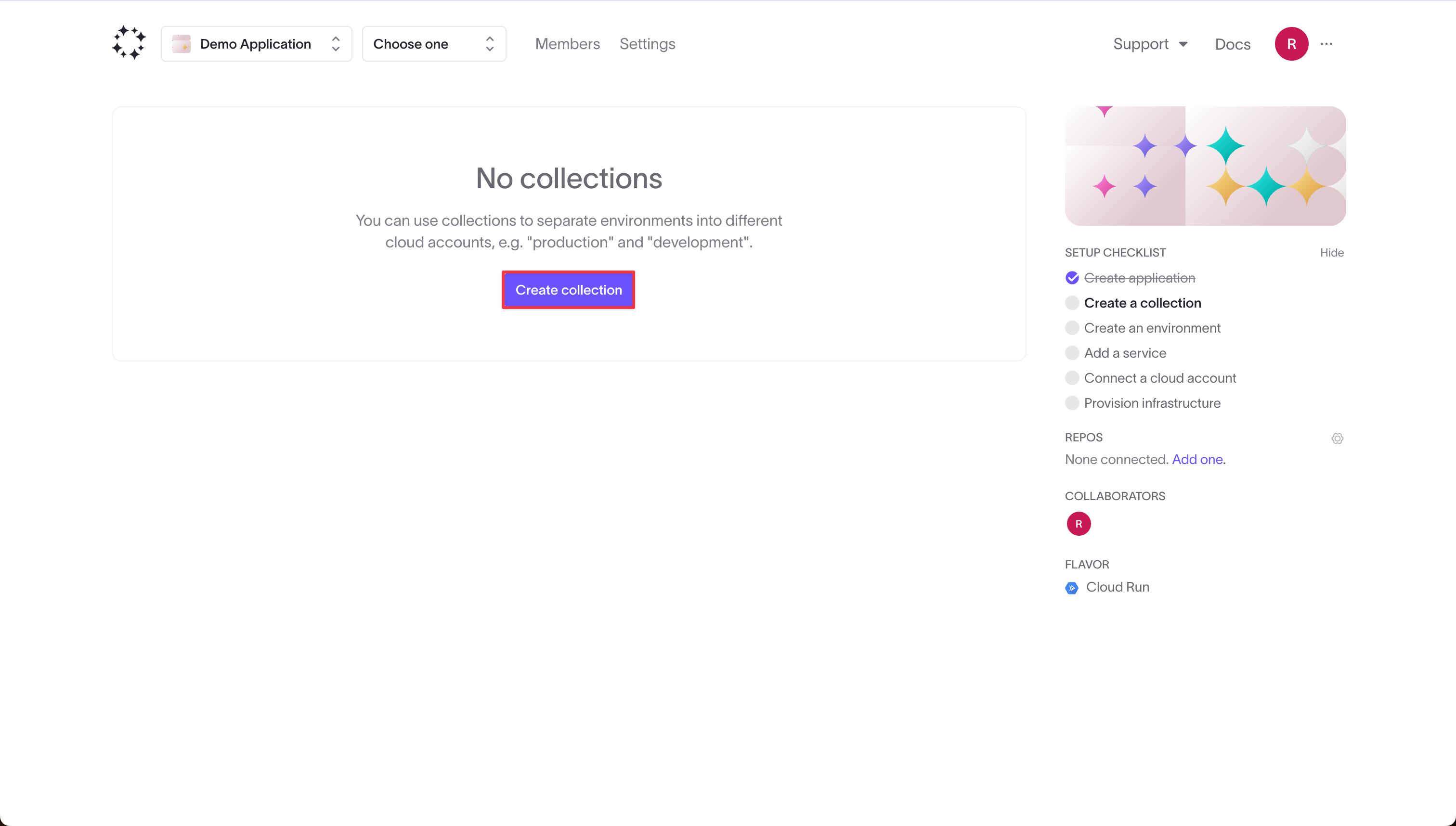Open Members tab
The width and height of the screenshot is (1456, 826).
[567, 44]
